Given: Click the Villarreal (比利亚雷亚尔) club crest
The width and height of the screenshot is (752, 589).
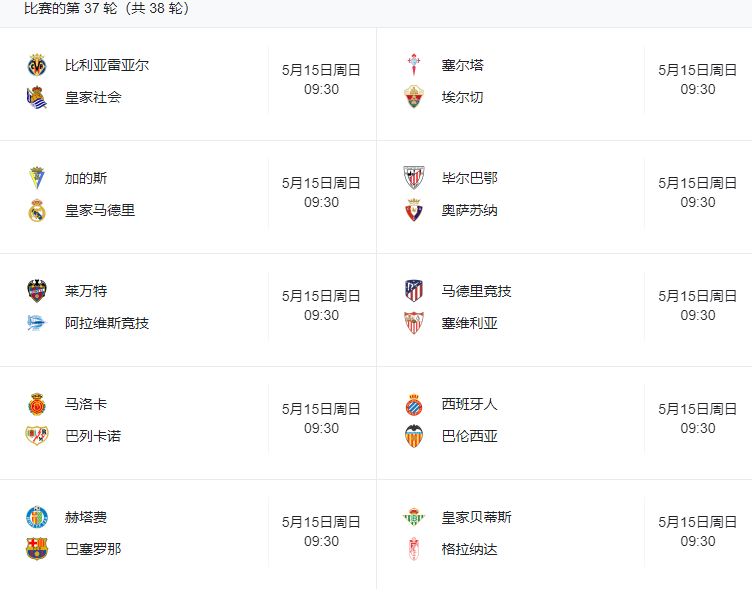Looking at the screenshot, I should (x=37, y=66).
